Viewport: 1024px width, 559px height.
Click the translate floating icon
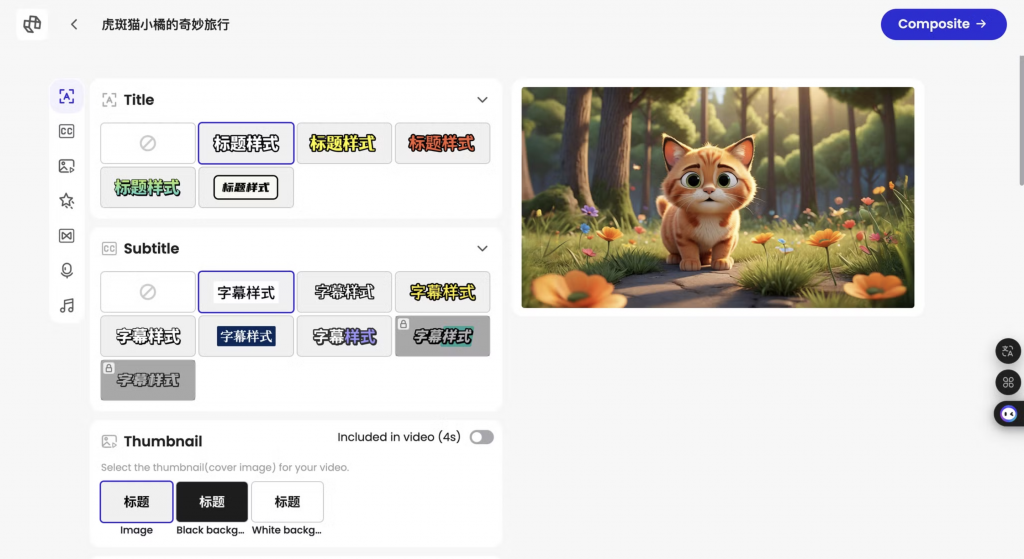1008,351
